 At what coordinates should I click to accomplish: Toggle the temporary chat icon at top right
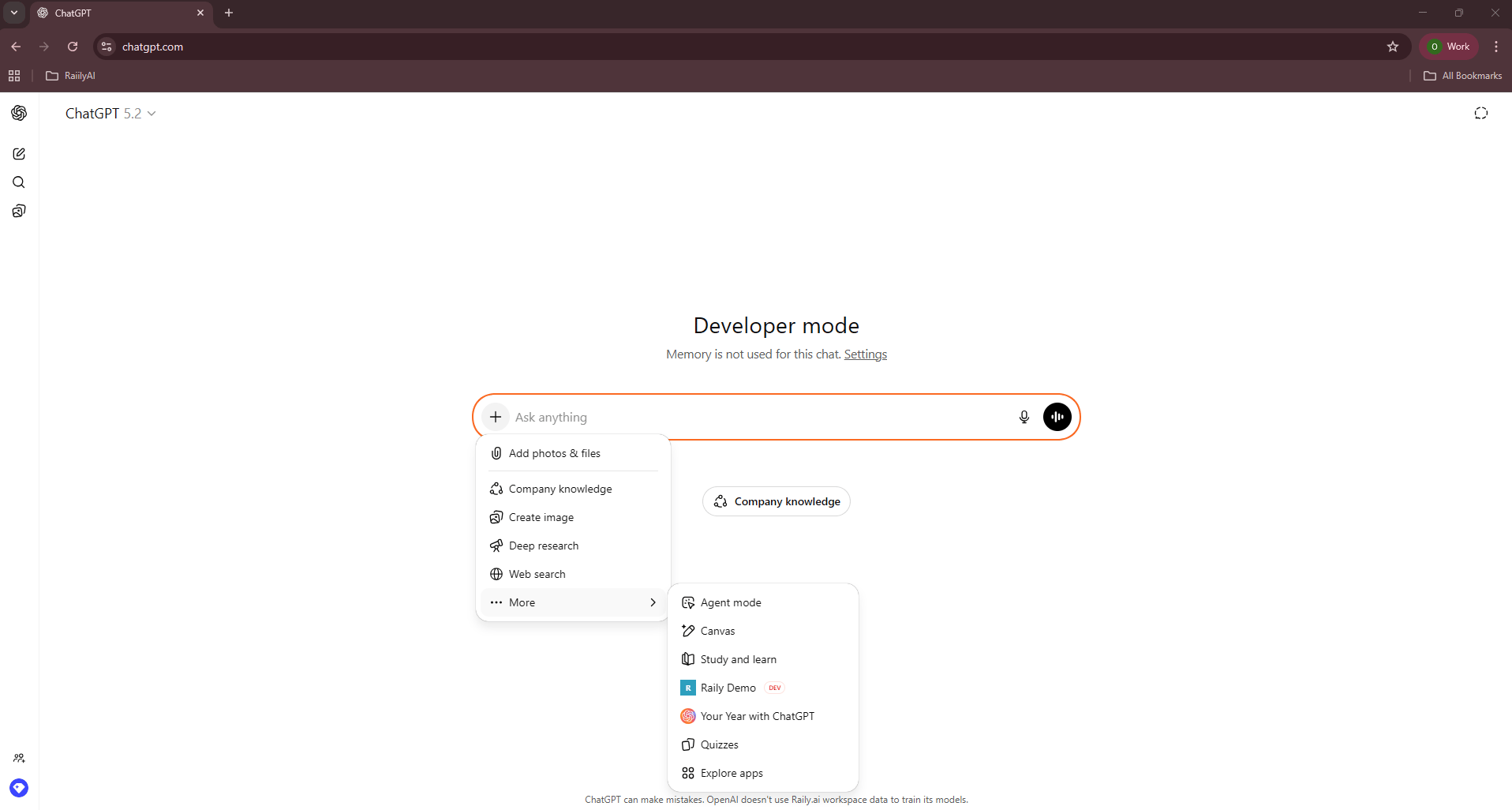pos(1480,113)
